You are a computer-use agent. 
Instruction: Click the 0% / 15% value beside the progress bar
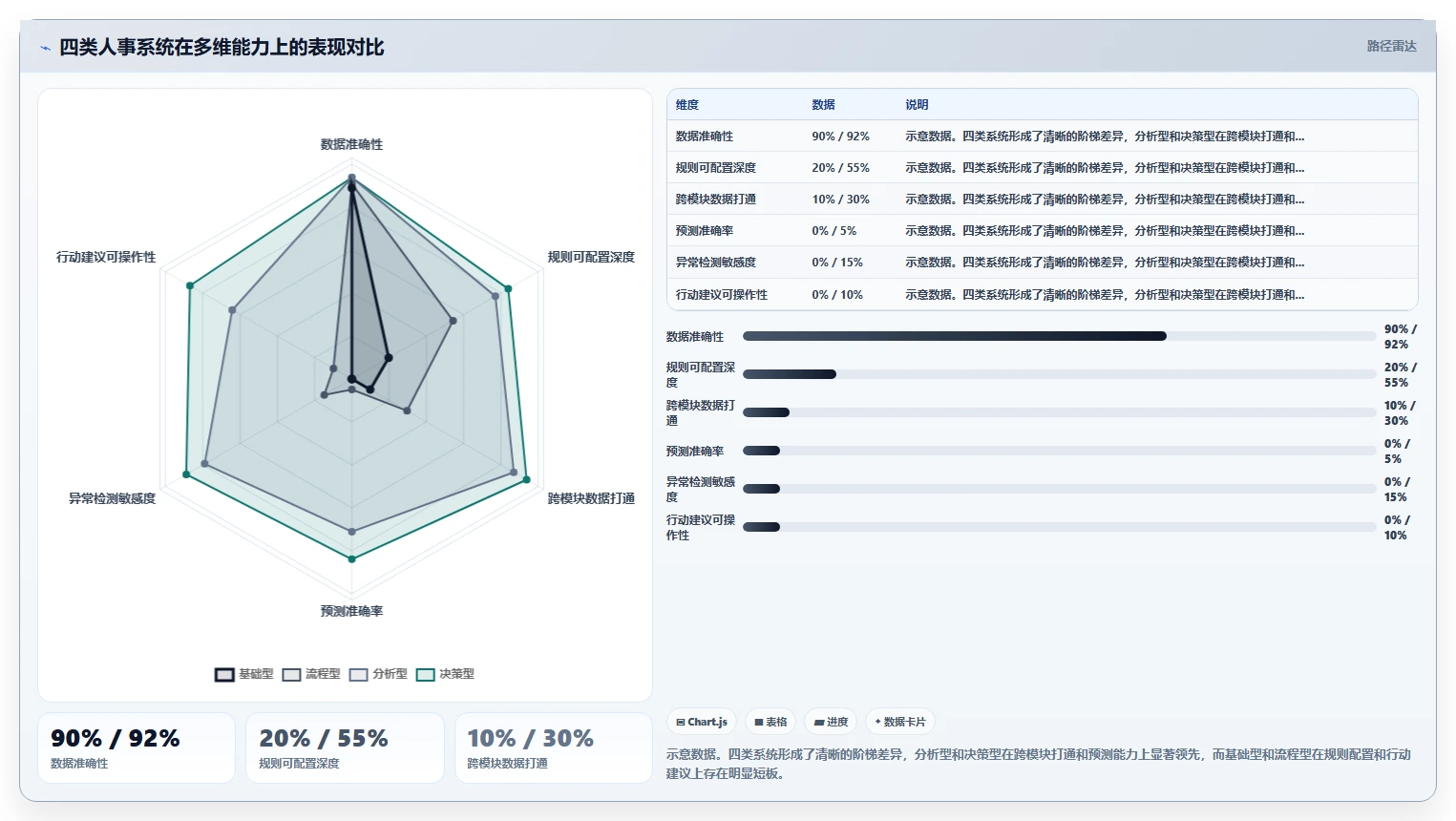(x=1397, y=489)
